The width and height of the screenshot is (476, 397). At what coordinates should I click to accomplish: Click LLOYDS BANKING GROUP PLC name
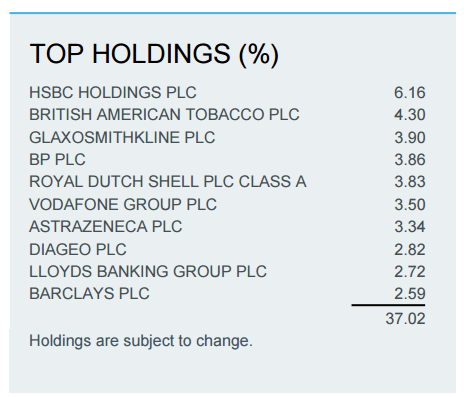pyautogui.click(x=148, y=271)
